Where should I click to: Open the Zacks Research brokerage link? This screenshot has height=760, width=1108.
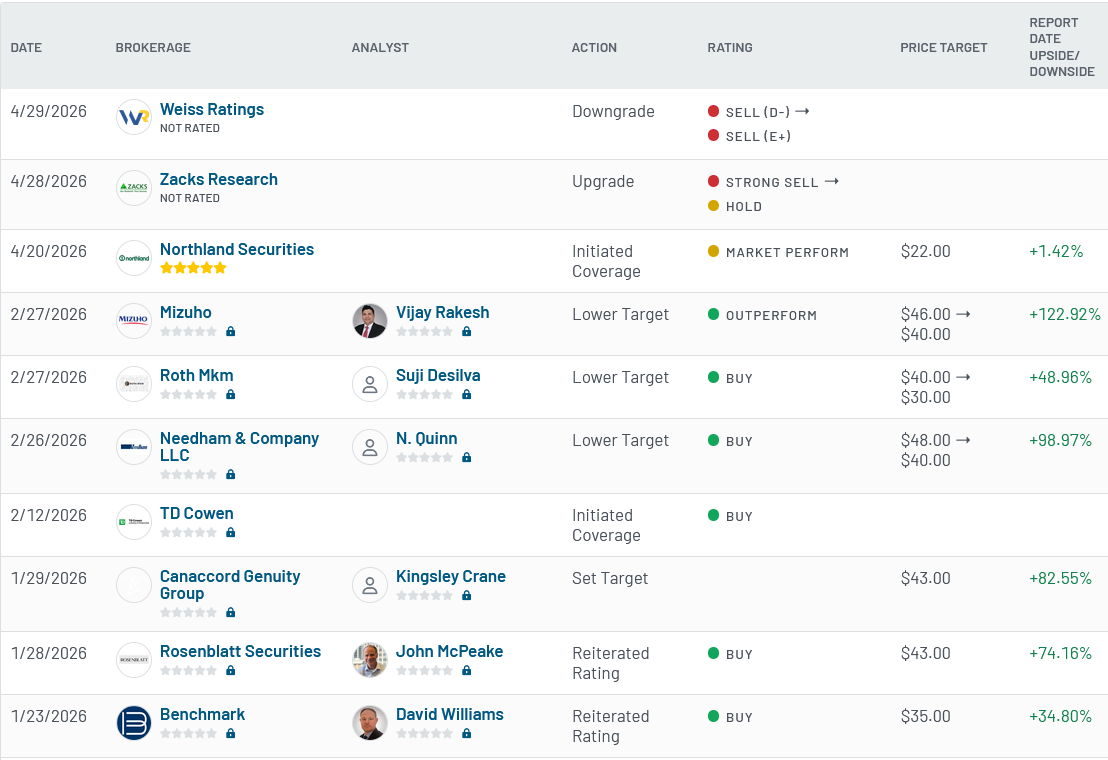pyautogui.click(x=219, y=179)
